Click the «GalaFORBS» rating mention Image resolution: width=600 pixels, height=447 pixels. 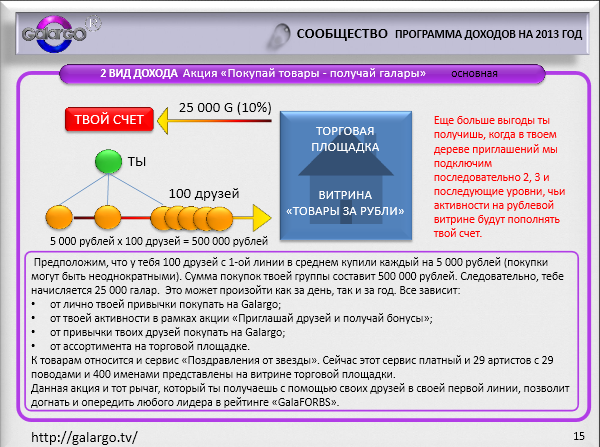[305, 402]
